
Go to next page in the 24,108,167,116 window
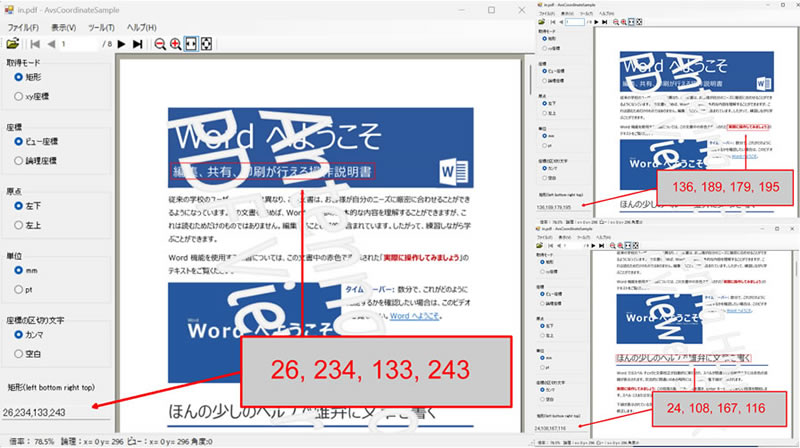tap(593, 245)
